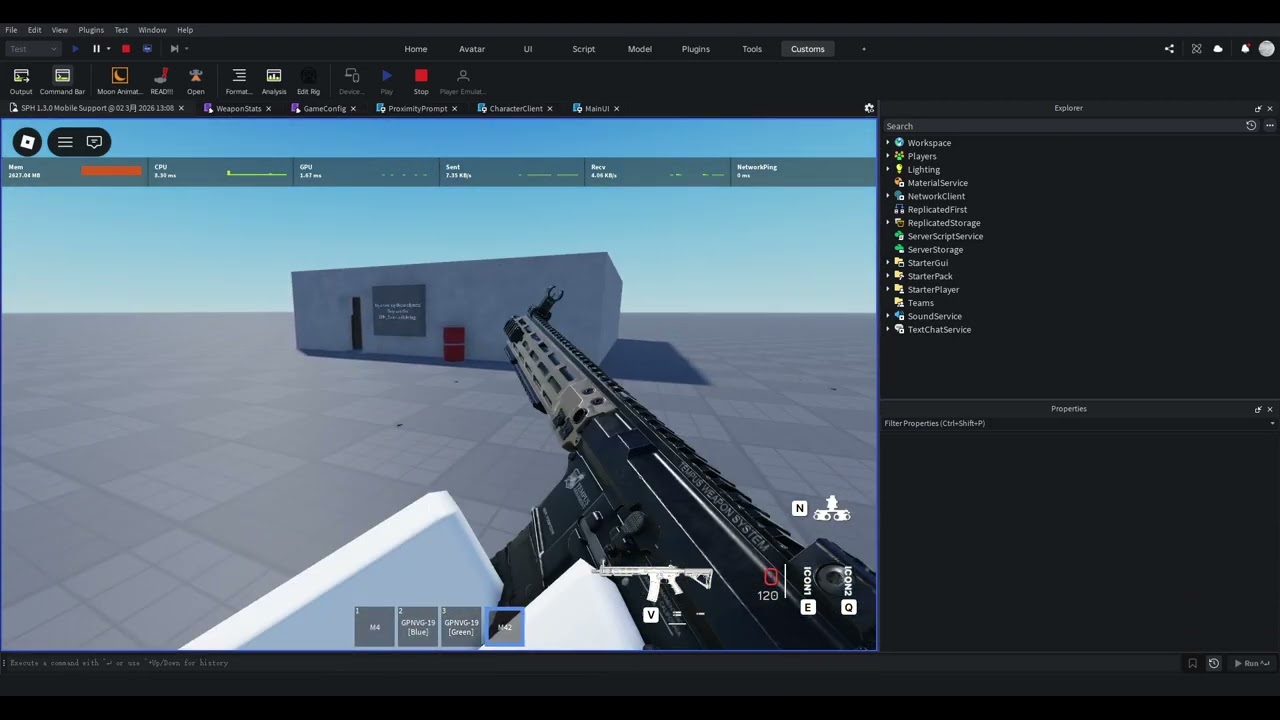1280x720 pixels.
Task: Switch to the Avatar ribbon tab
Action: tap(472, 49)
